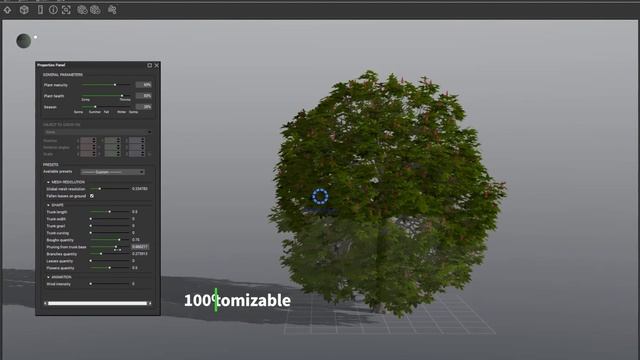This screenshot has width=640, height=360.
Task: Click the rightmost globe-and-nodes toolbar icon
Action: point(112,10)
